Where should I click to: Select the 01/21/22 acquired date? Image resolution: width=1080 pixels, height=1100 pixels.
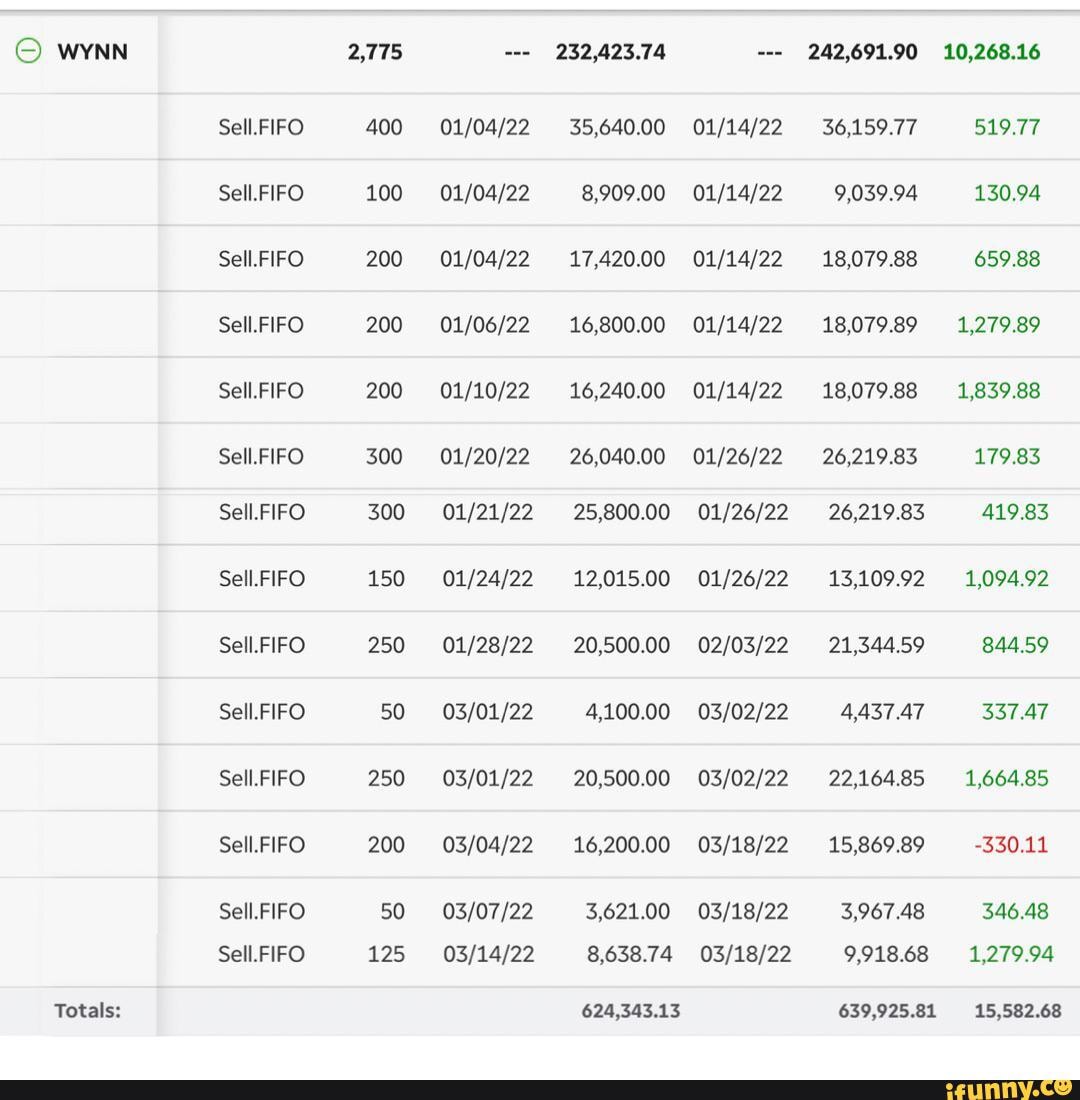pyautogui.click(x=488, y=513)
